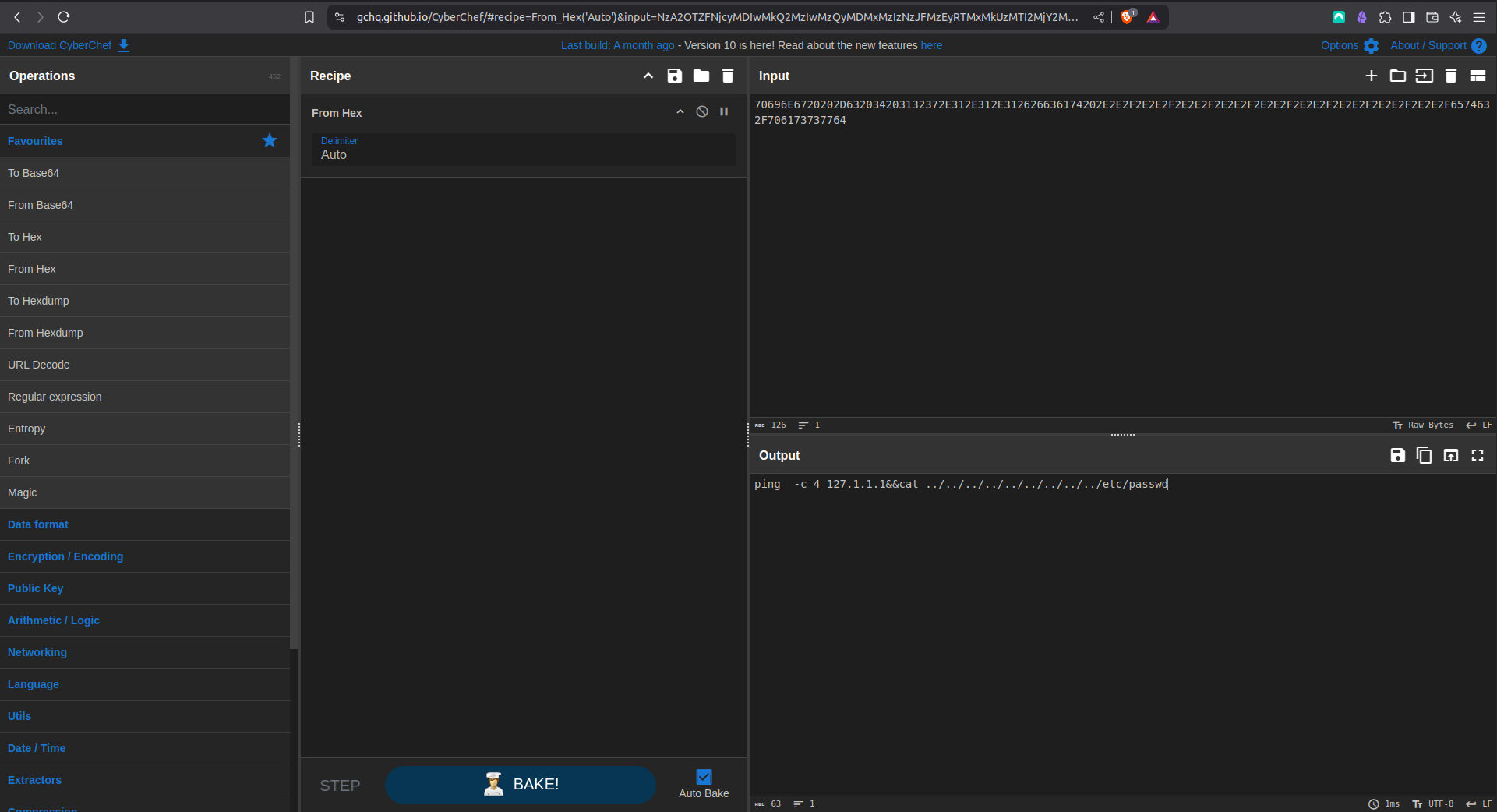
Task: Expand the Encryption / Encoding category
Action: click(65, 556)
